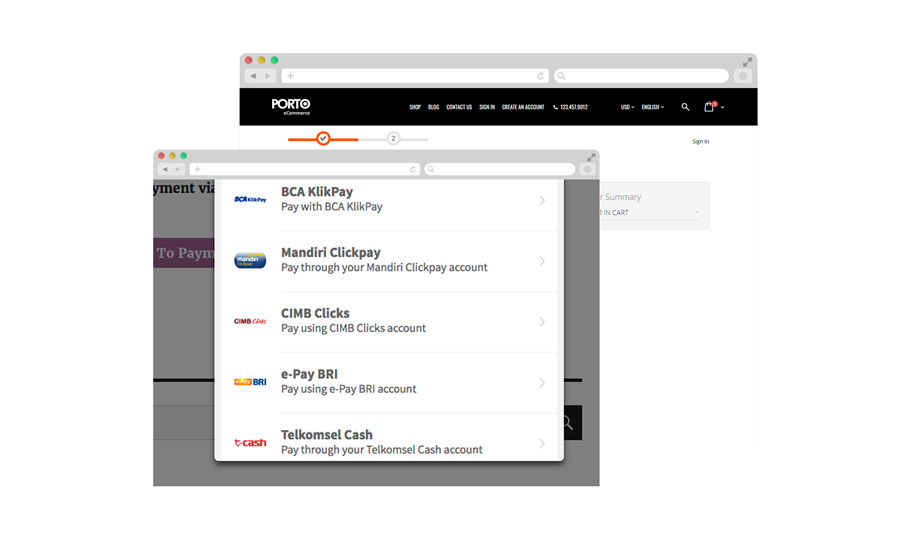This screenshot has height=540, width=900.
Task: Click the round button right of back window search
Action: coord(743,76)
